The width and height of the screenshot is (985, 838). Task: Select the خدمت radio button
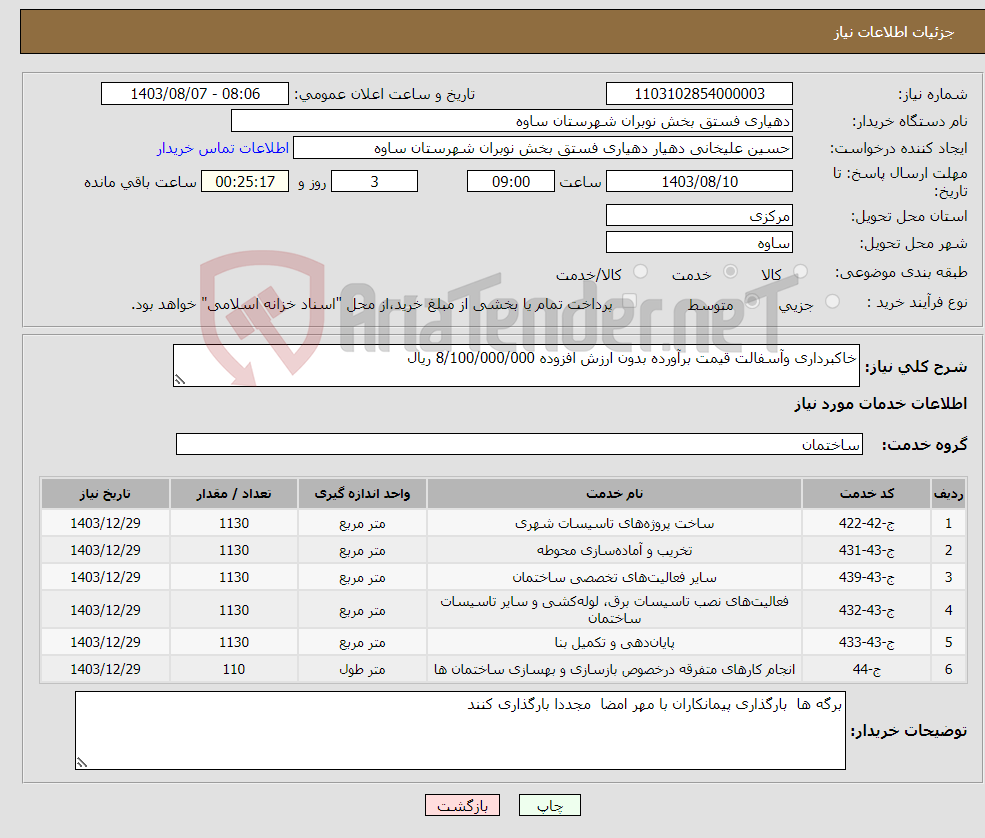pos(730,271)
